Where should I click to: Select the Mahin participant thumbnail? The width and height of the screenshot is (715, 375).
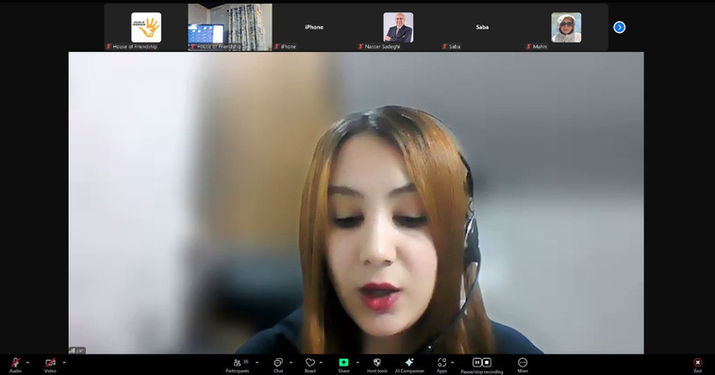tap(566, 27)
